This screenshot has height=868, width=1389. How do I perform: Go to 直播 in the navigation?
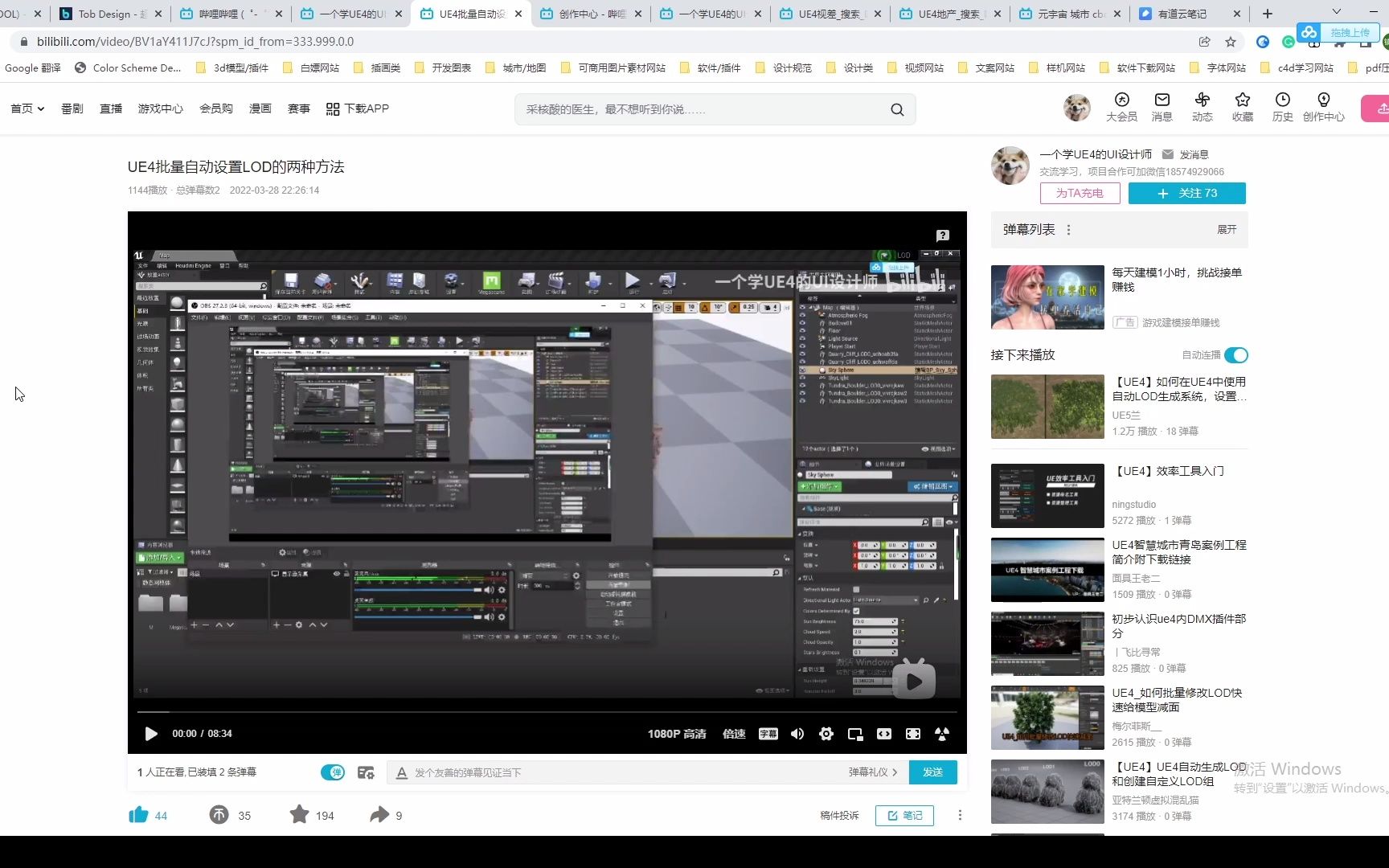pyautogui.click(x=111, y=108)
